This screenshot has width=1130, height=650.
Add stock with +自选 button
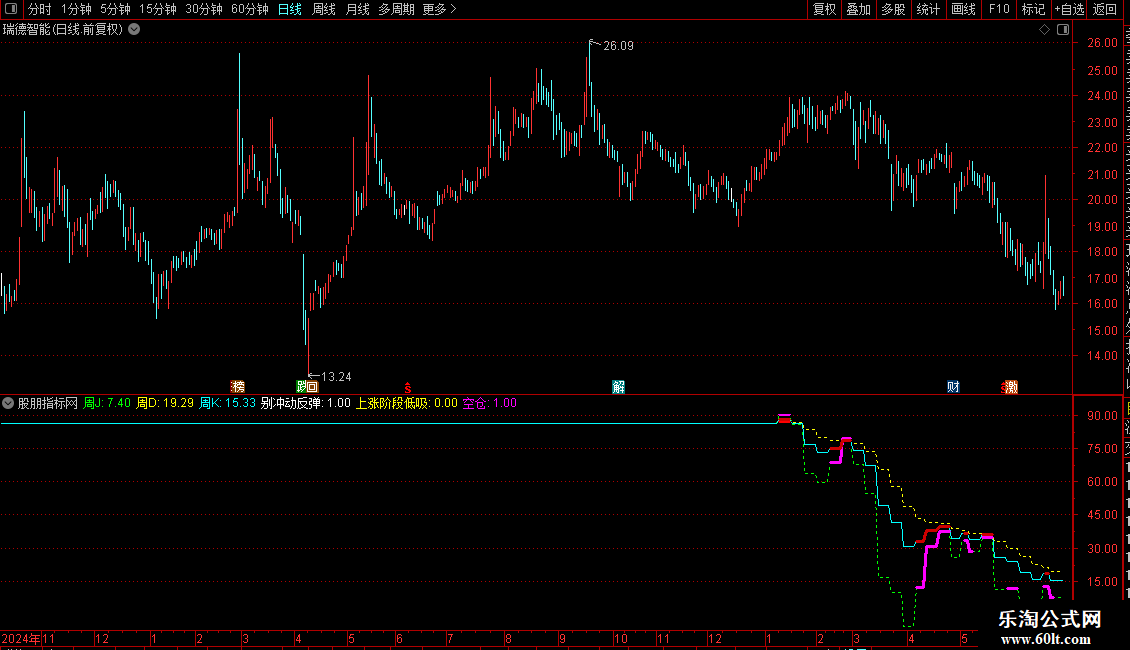(1069, 9)
